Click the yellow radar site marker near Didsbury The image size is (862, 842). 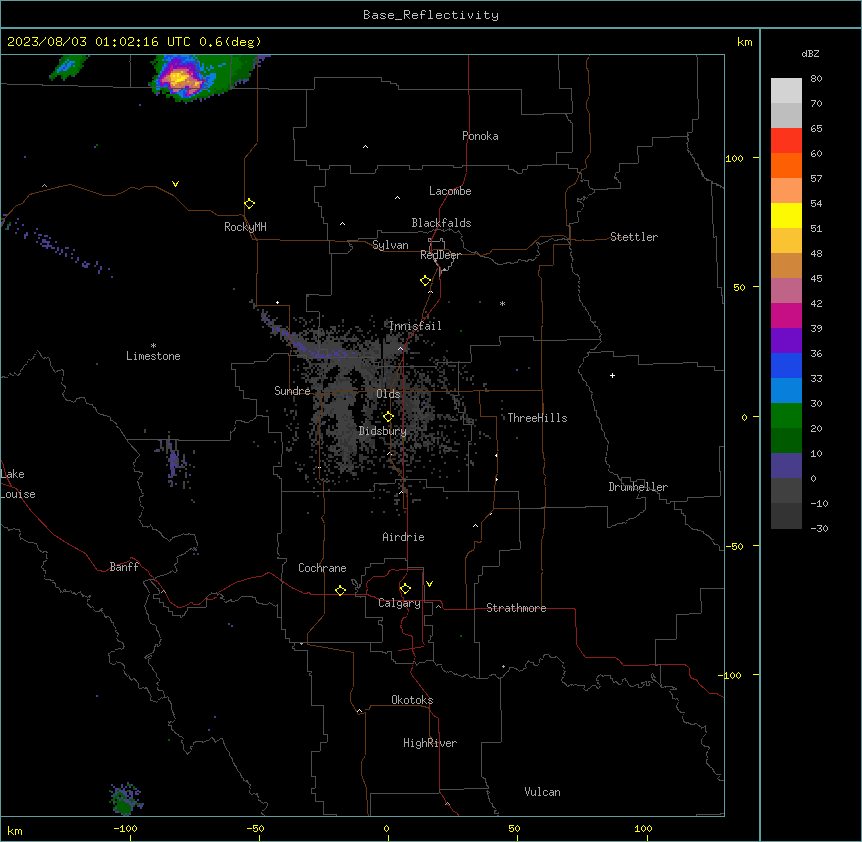point(388,417)
